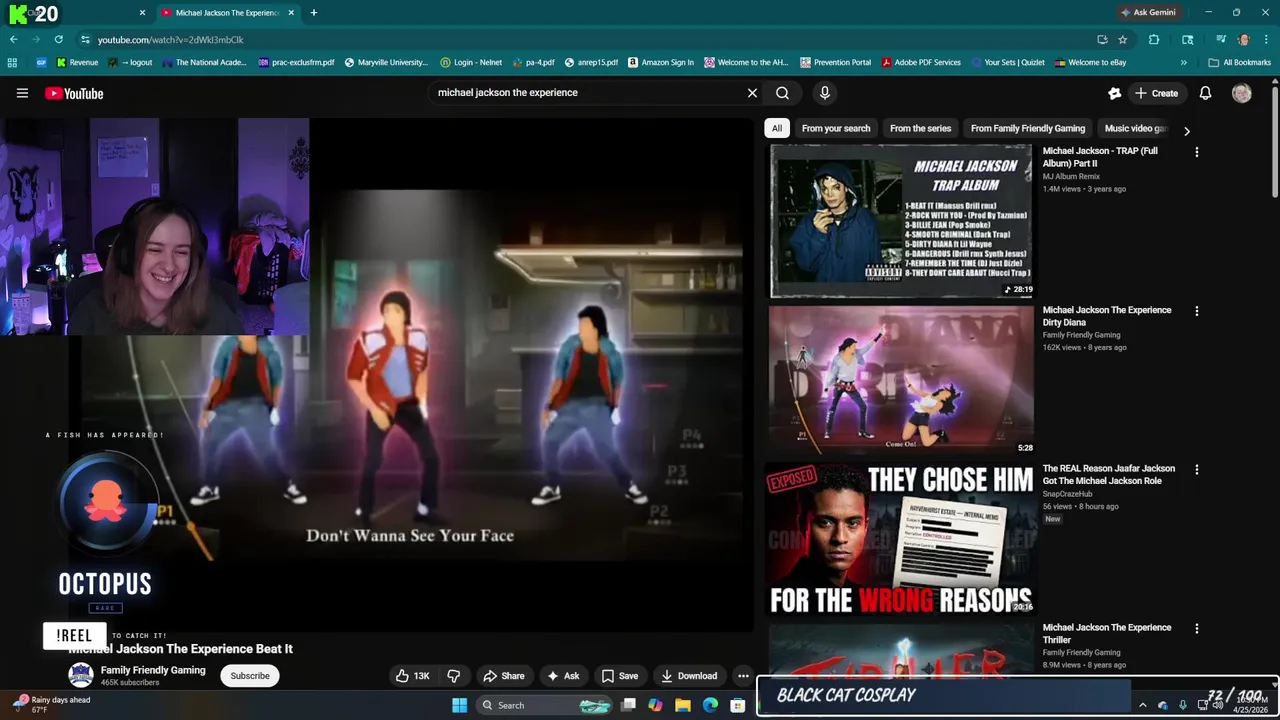
Task: Open the Your Sets Quizlet bookmark
Action: tap(1007, 62)
